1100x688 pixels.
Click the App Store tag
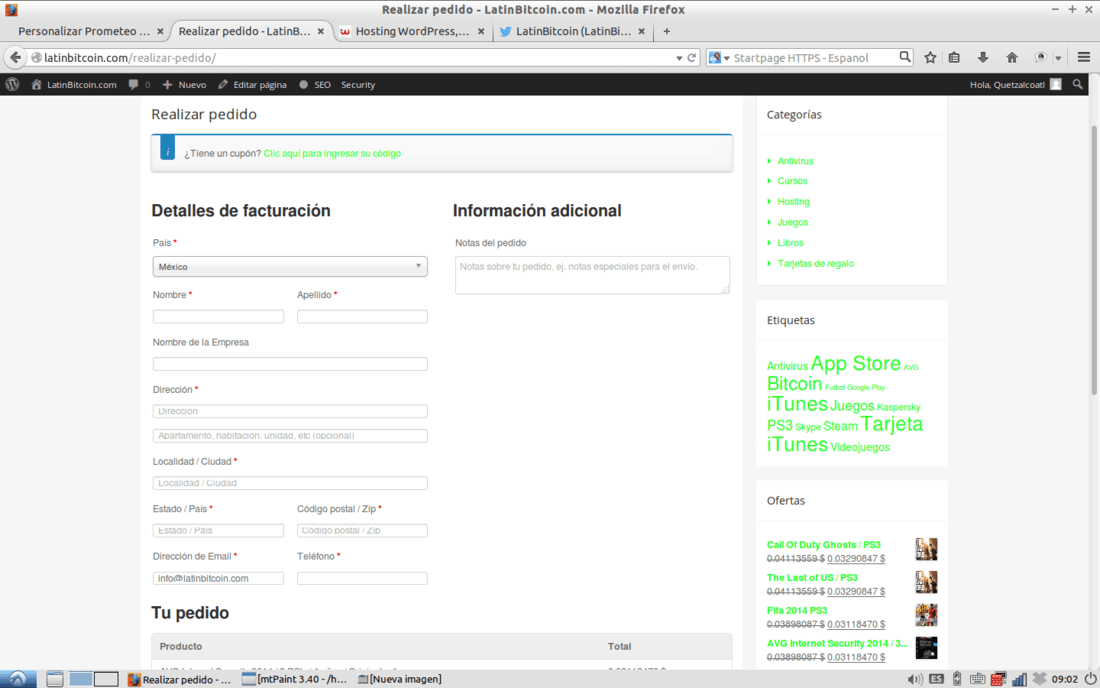855,363
